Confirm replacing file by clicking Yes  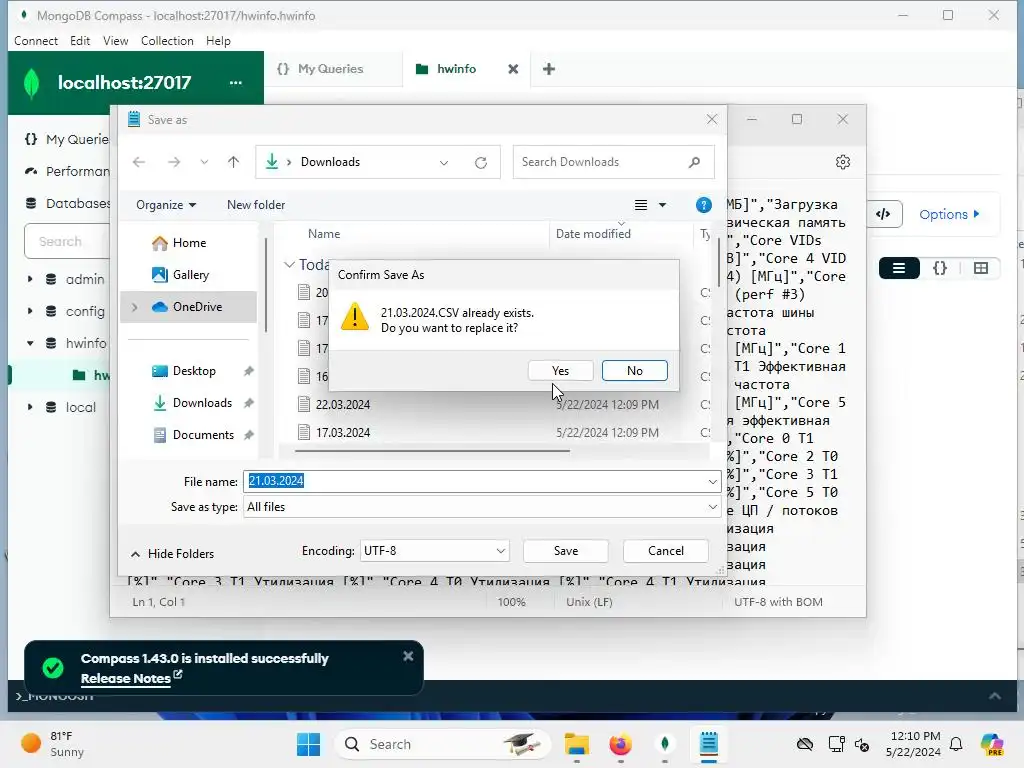tap(560, 370)
